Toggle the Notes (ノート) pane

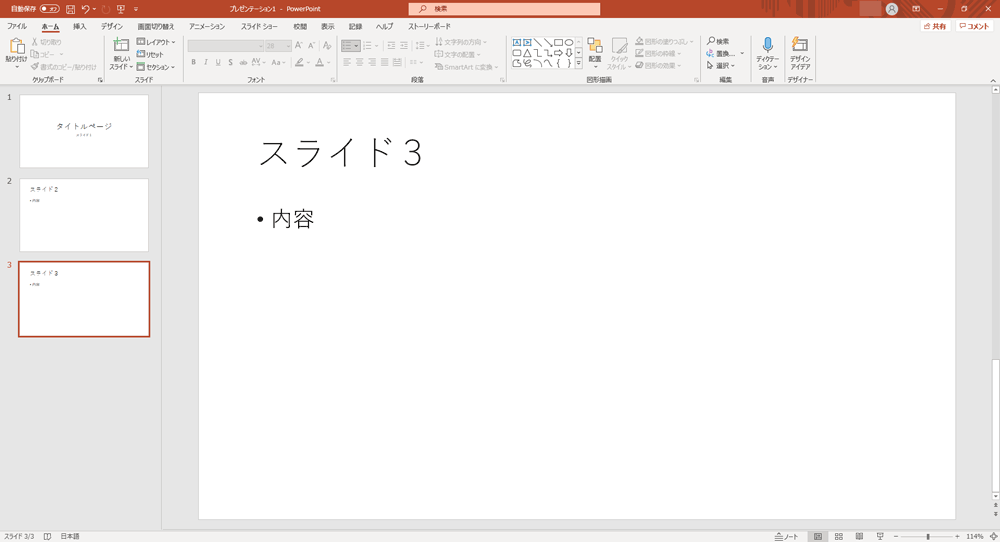click(787, 536)
